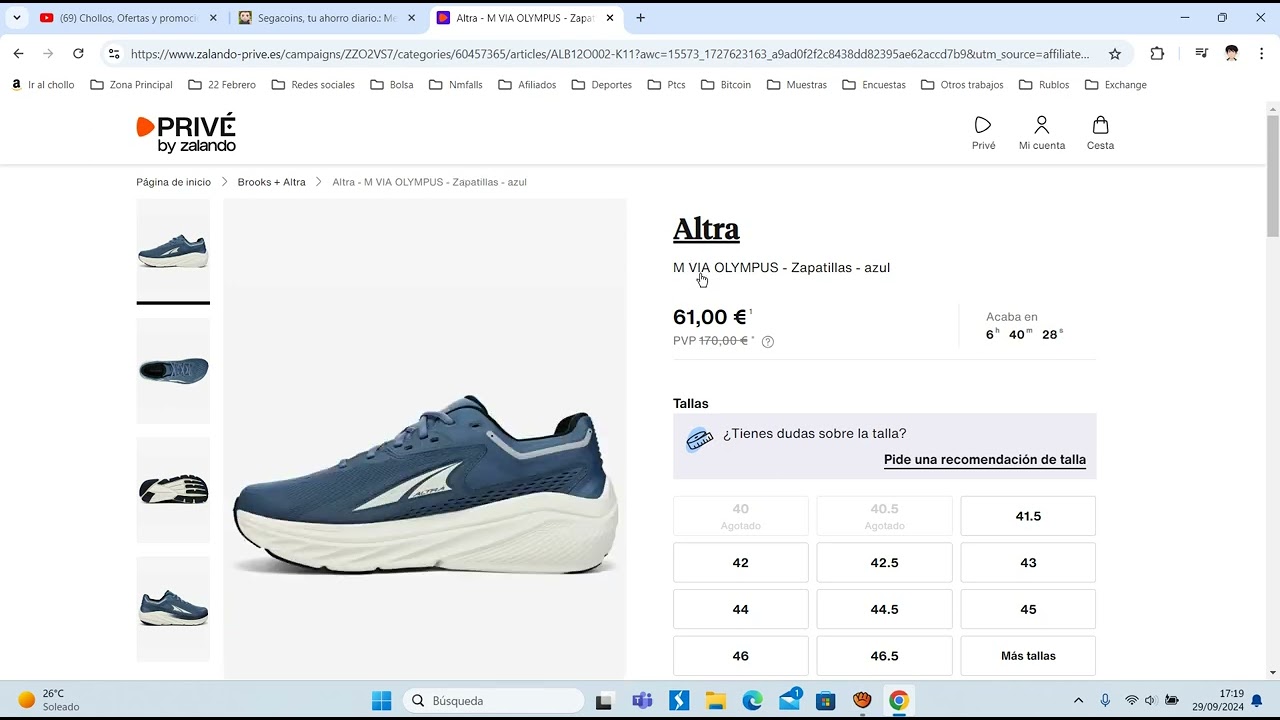This screenshot has height=720, width=1280.
Task: Click the Google Chrome taskbar icon
Action: click(x=899, y=701)
